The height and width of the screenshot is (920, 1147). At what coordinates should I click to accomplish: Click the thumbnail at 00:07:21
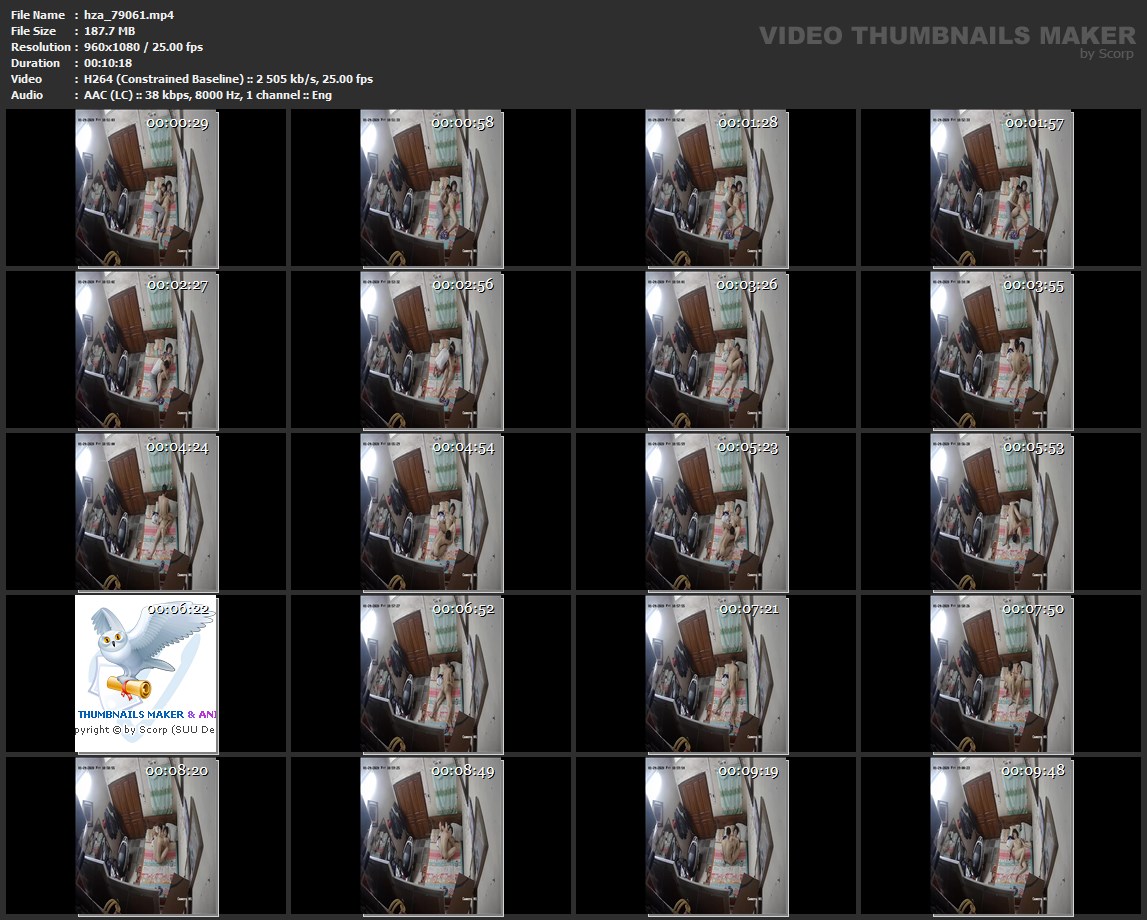pyautogui.click(x=716, y=673)
